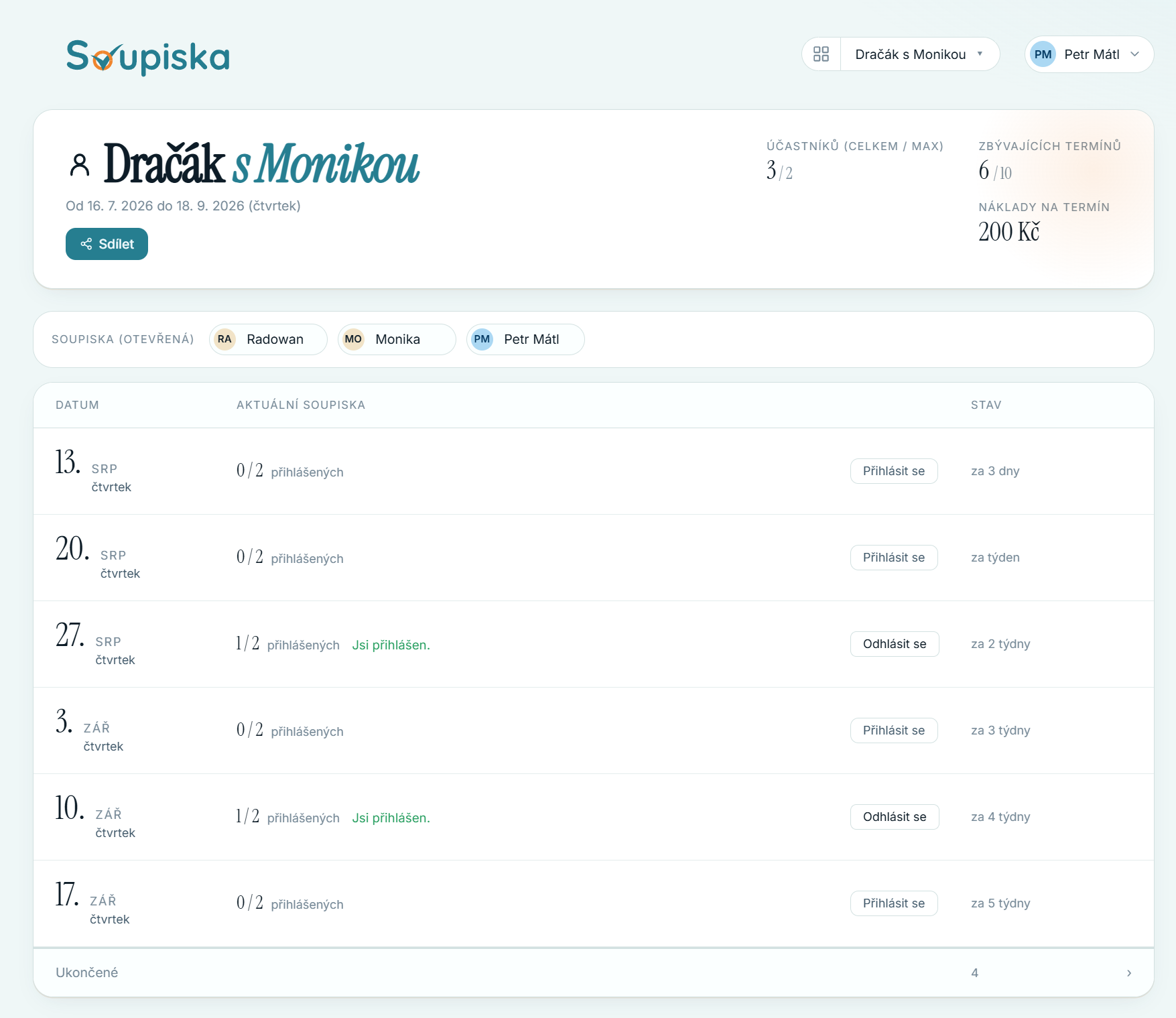Open the Petr Mátl user menu
The image size is (1176, 1018).
click(1089, 54)
